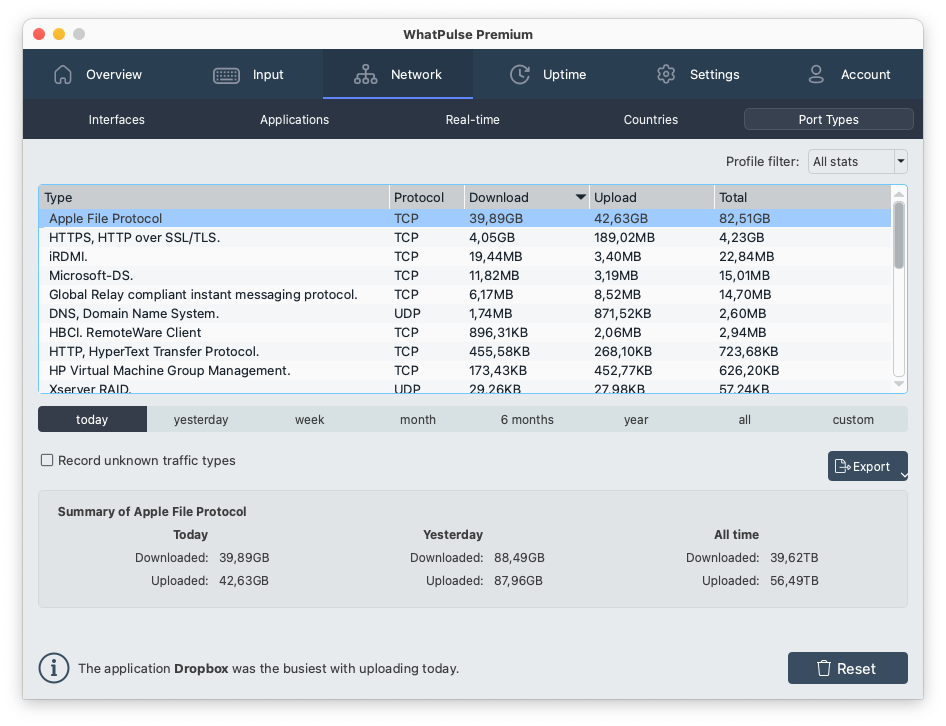The width and height of the screenshot is (946, 726).
Task: Enable Record unknown traffic types checkbox
Action: click(47, 461)
